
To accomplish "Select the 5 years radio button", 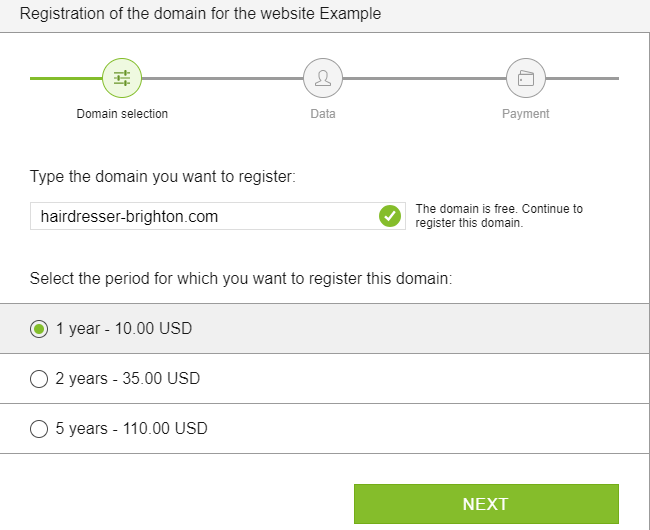I will click(x=39, y=429).
